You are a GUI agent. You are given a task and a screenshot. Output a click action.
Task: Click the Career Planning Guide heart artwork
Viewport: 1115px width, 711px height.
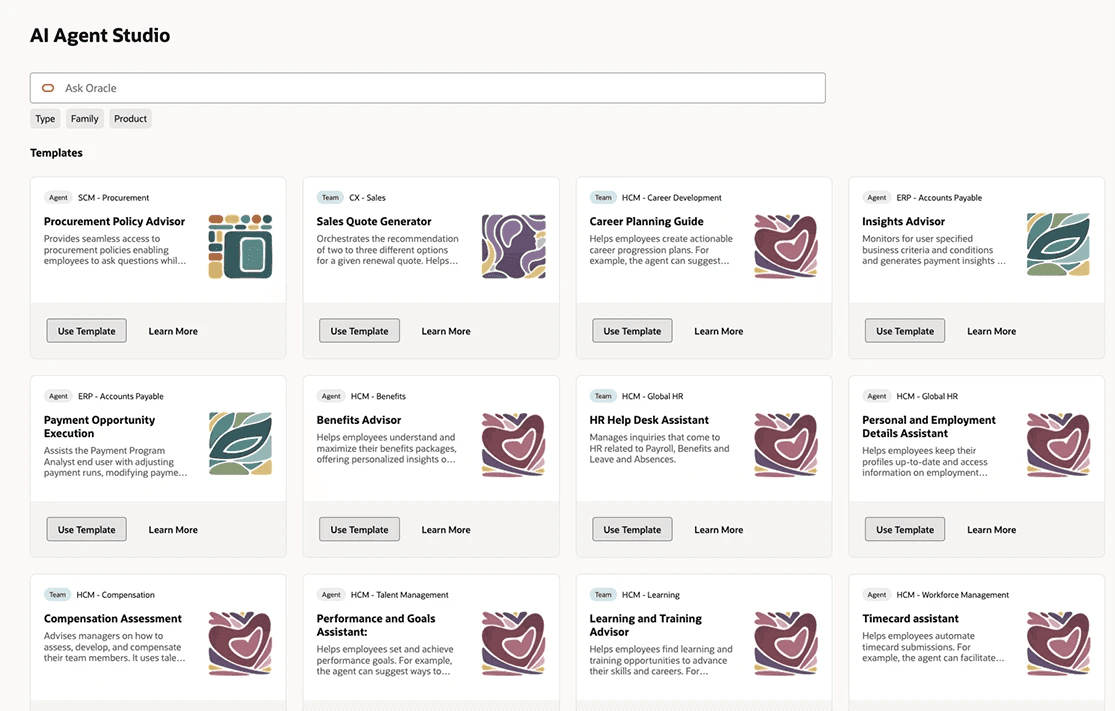click(x=786, y=245)
